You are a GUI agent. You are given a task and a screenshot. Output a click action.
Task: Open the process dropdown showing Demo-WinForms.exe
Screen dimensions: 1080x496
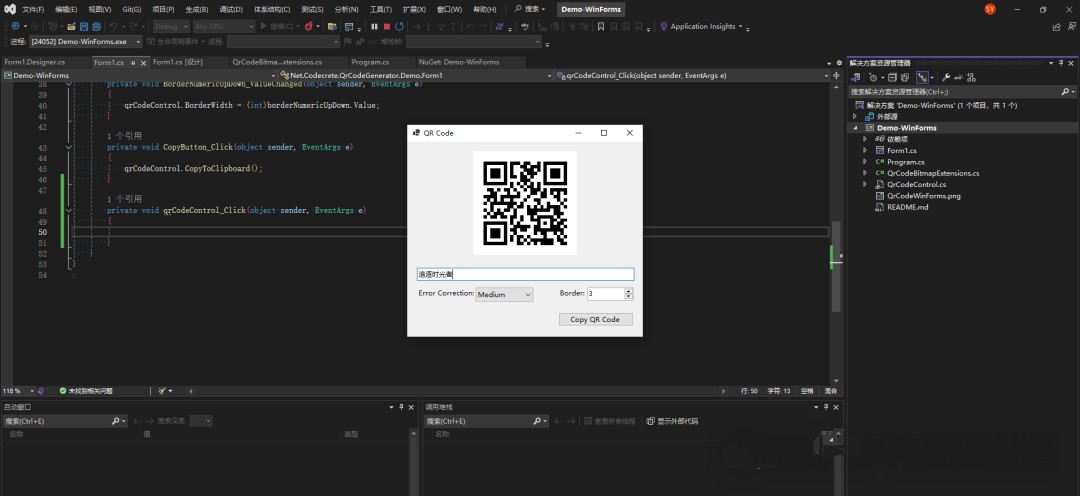[x=87, y=42]
